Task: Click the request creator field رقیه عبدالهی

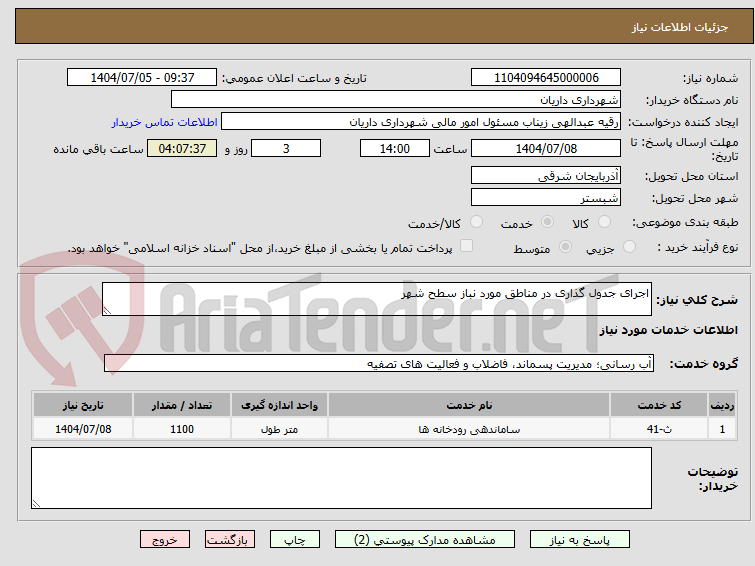Action: (421, 122)
